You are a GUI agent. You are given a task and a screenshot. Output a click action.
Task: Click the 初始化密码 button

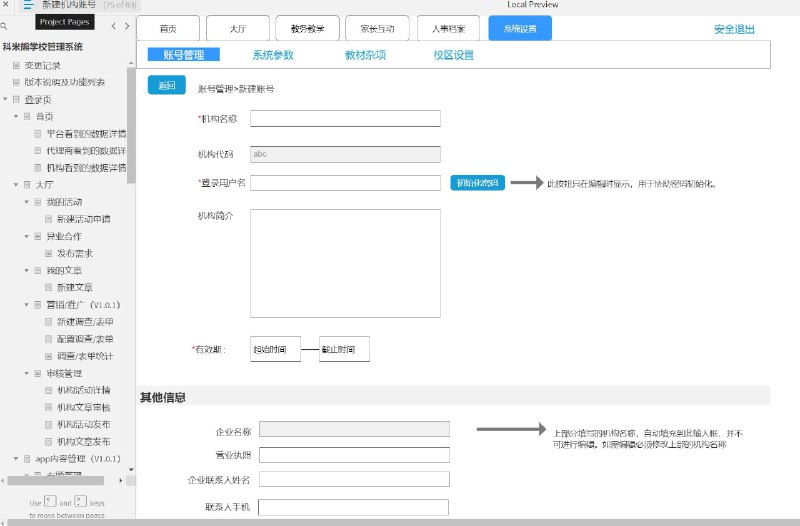pyautogui.click(x=478, y=183)
